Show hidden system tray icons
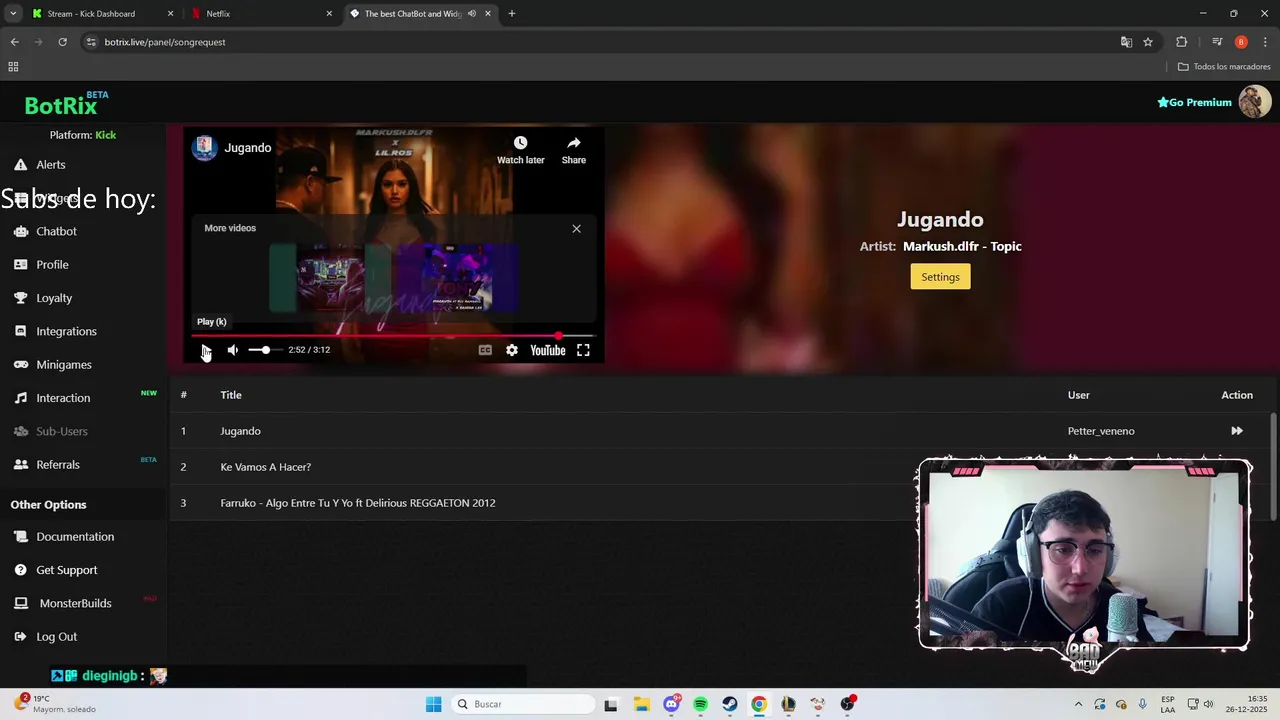 [x=1078, y=704]
